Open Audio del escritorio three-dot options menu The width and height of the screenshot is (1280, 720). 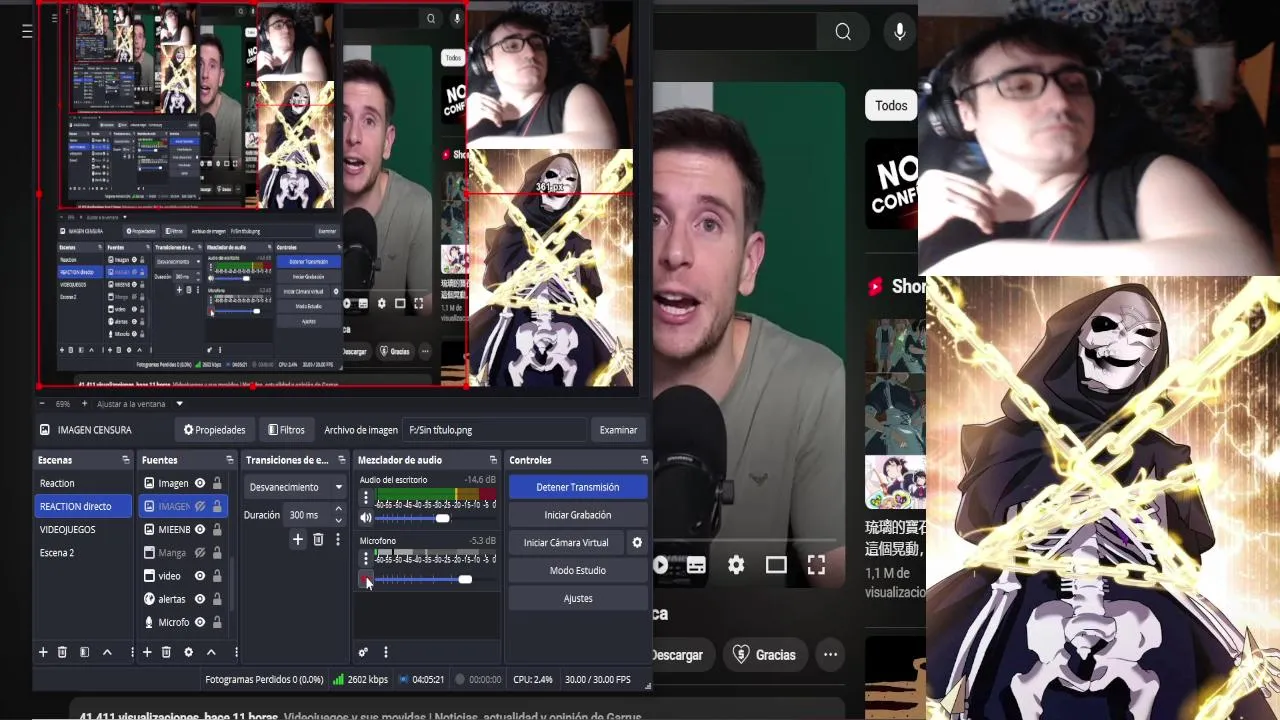tap(366, 497)
